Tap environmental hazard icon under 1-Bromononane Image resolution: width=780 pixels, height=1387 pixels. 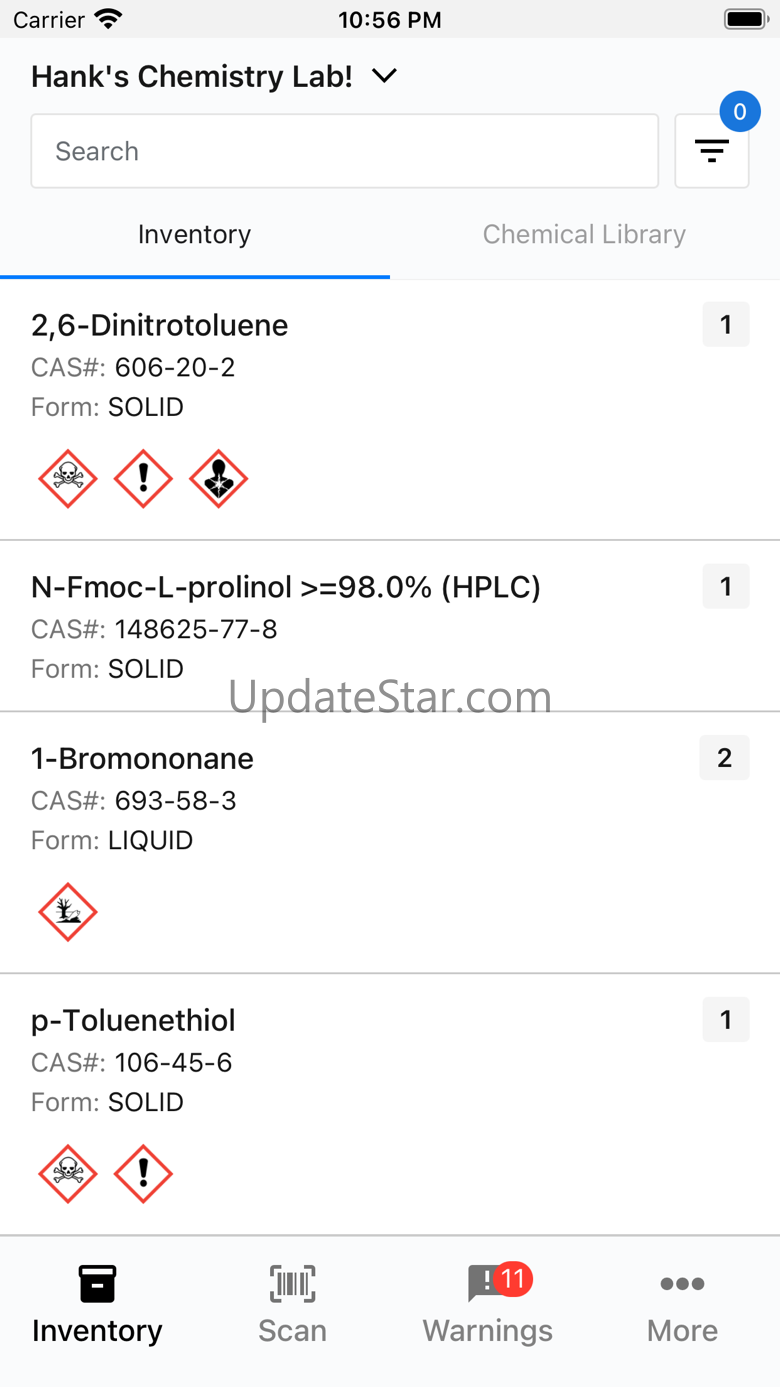tap(68, 912)
